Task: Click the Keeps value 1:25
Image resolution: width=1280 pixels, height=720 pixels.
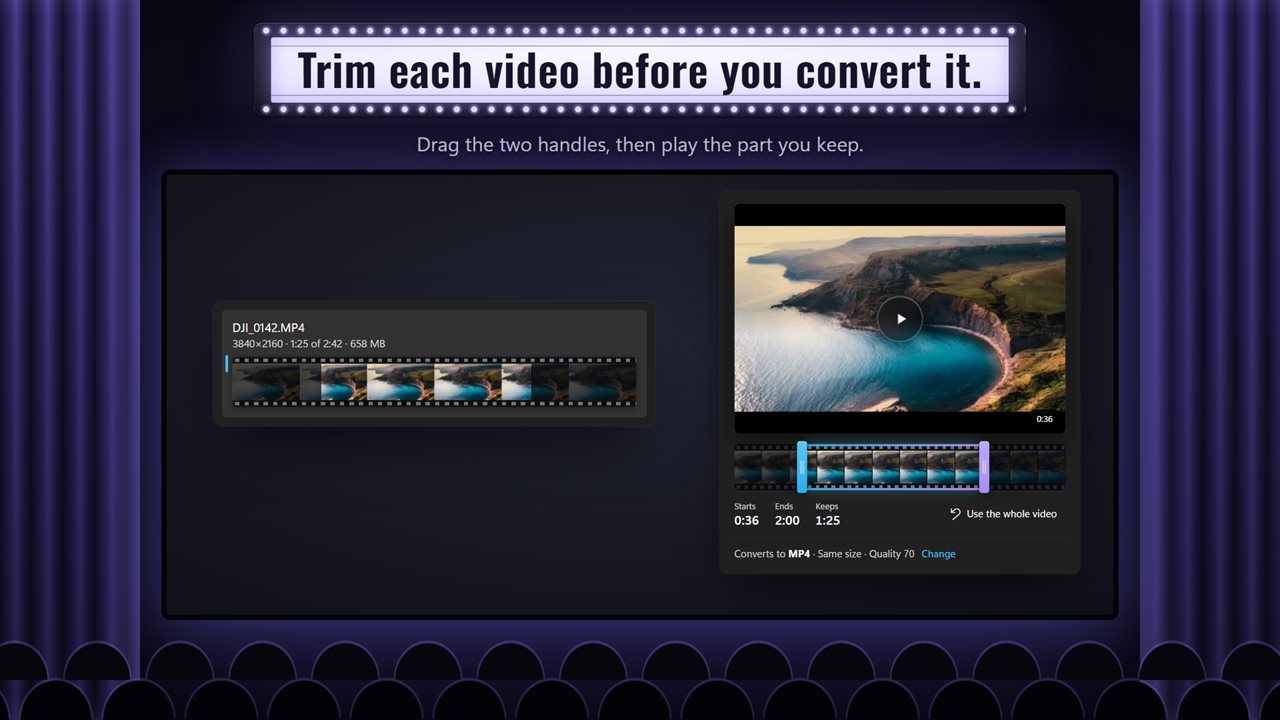Action: tap(827, 521)
